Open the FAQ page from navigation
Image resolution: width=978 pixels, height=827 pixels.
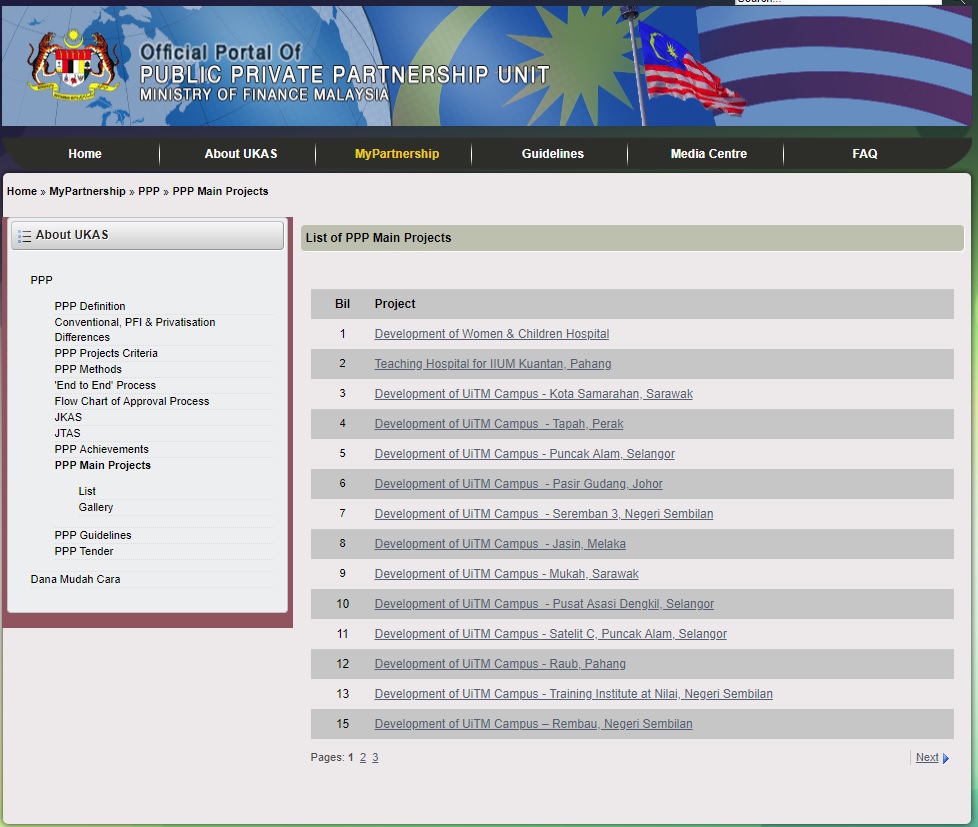click(x=864, y=154)
